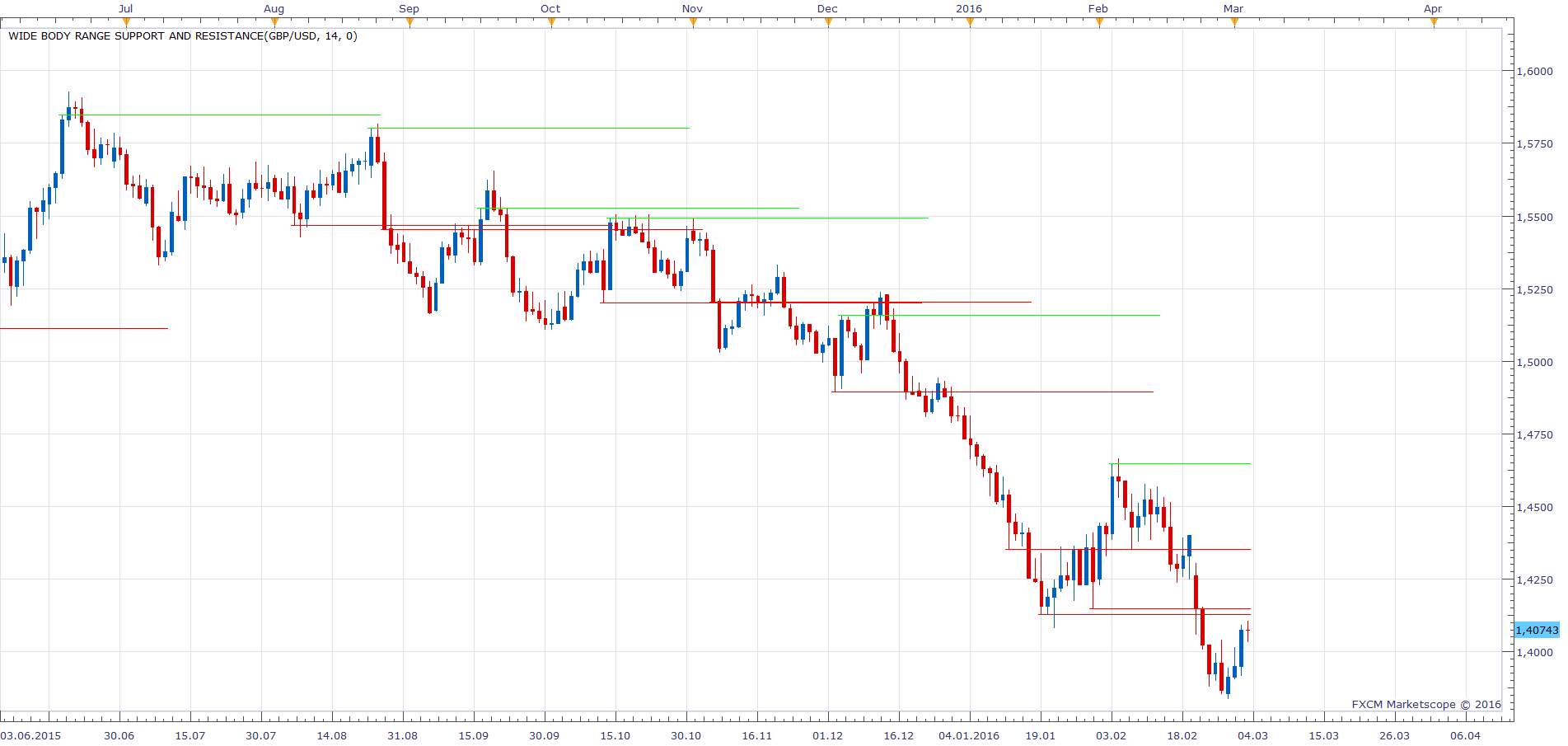Screen dimensions: 1568x746
Task: Click the 19.01 date axis label
Action: coord(1041,735)
